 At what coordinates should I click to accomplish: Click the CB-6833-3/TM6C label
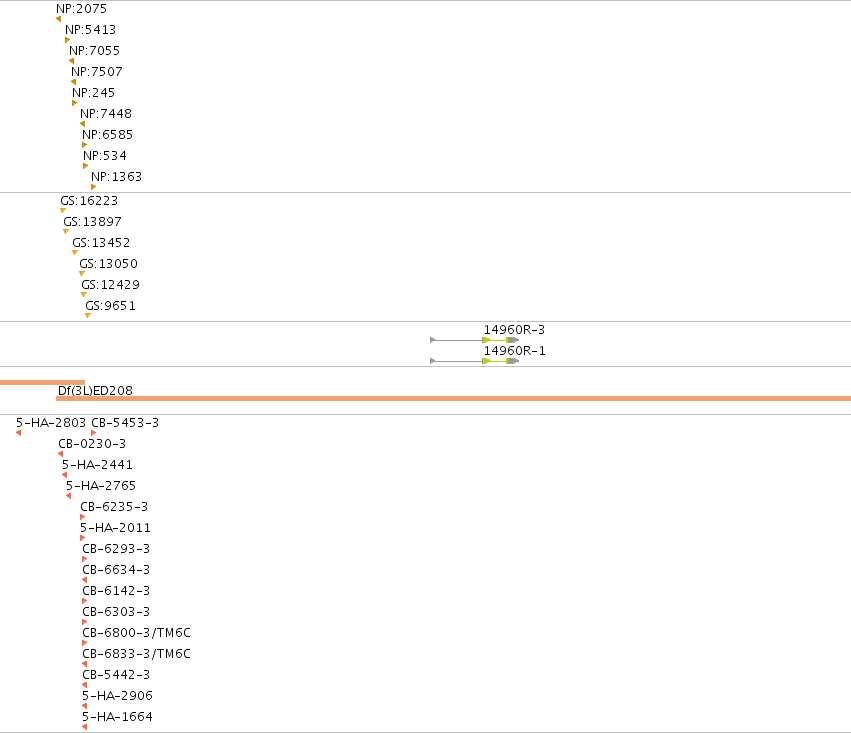[136, 654]
